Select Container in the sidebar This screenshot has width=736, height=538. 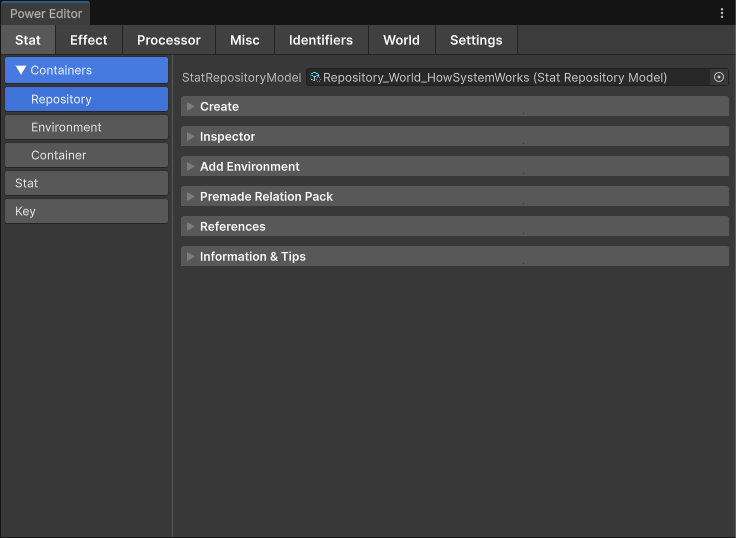point(86,155)
